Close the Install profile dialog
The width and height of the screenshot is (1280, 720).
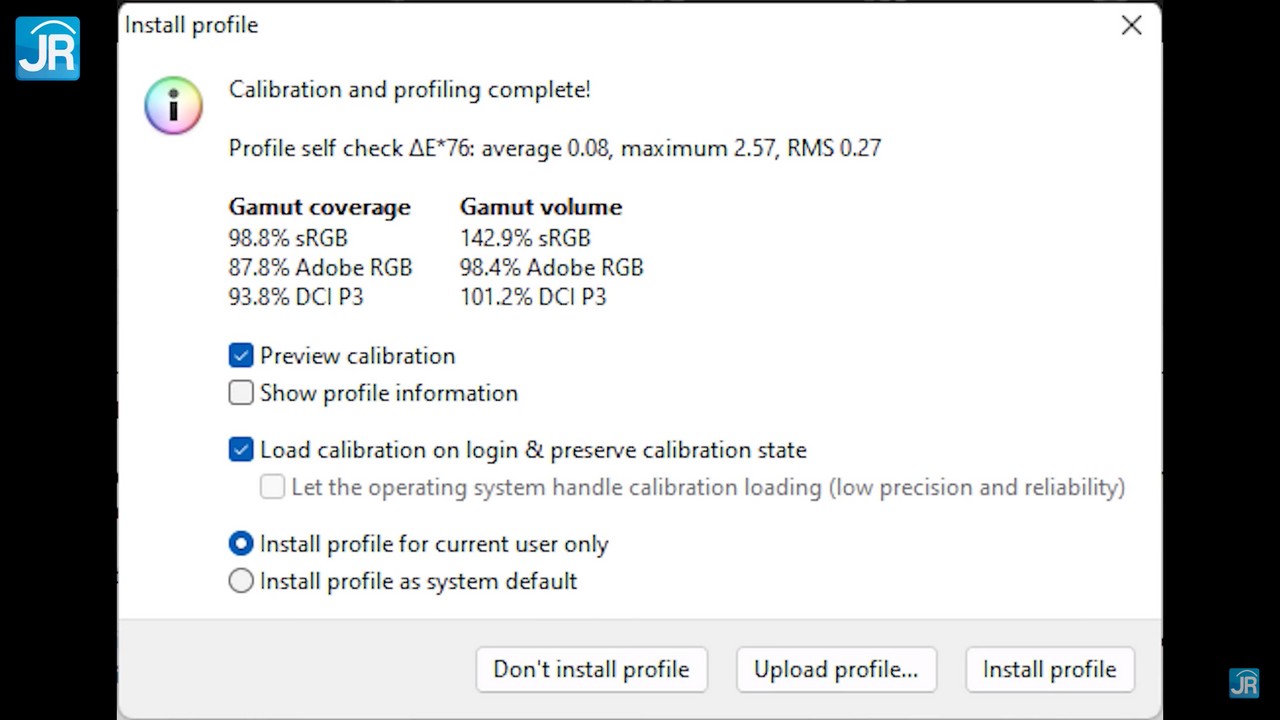pyautogui.click(x=1131, y=25)
